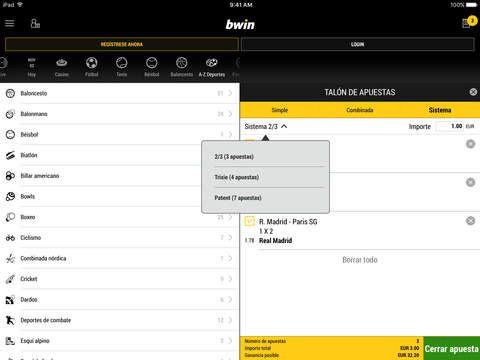Screen dimensions: 480x360
Task: Open the bet slip icon with badge
Action: coord(469,22)
